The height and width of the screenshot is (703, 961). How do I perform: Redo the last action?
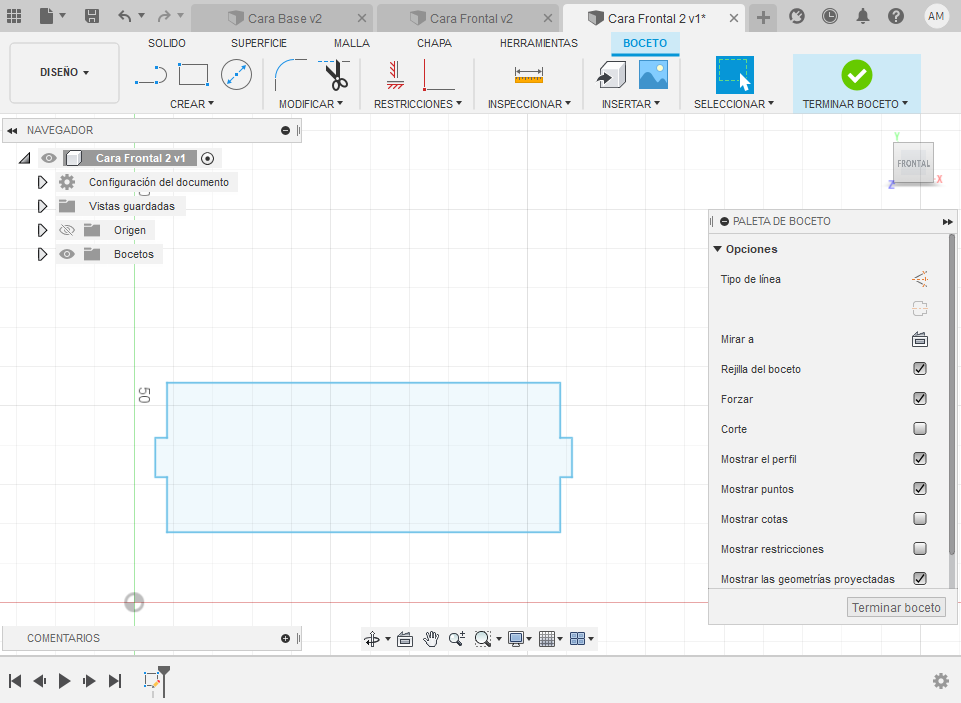click(164, 16)
